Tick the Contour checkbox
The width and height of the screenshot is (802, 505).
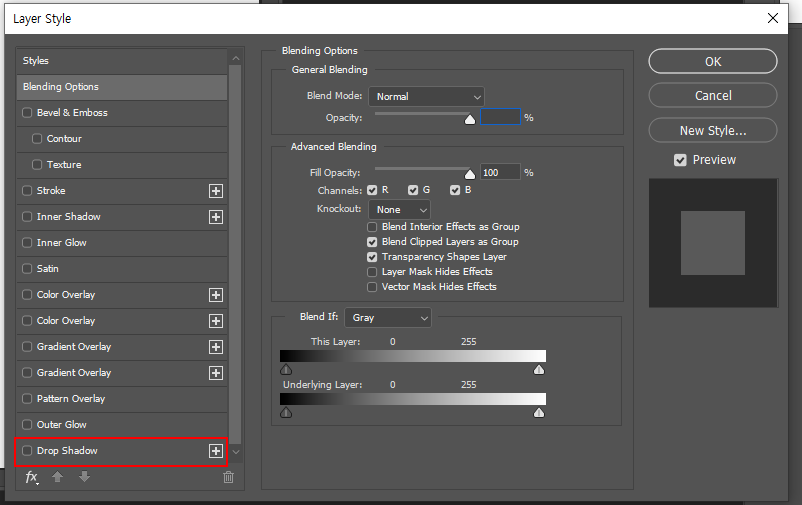click(x=37, y=139)
